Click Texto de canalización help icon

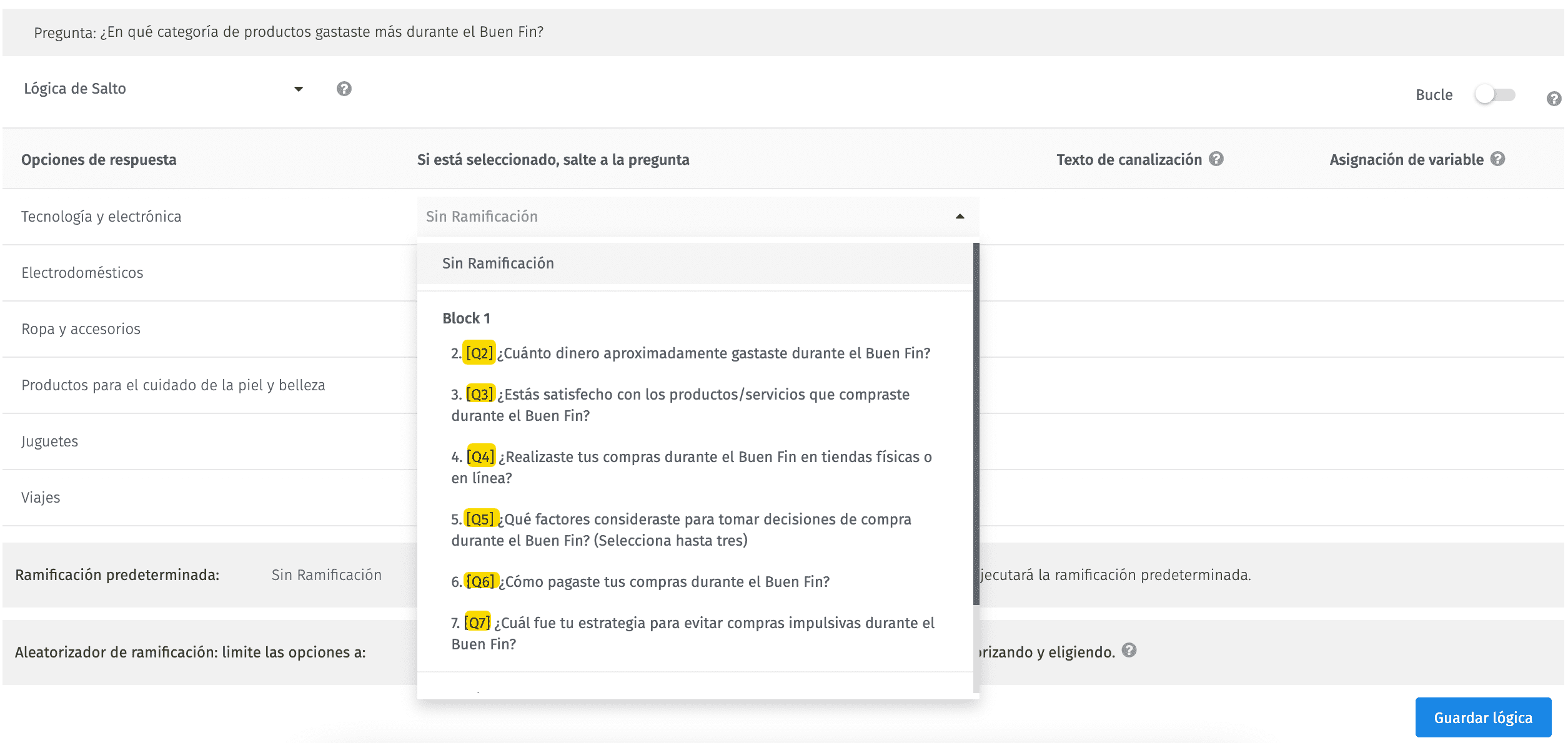(1216, 159)
